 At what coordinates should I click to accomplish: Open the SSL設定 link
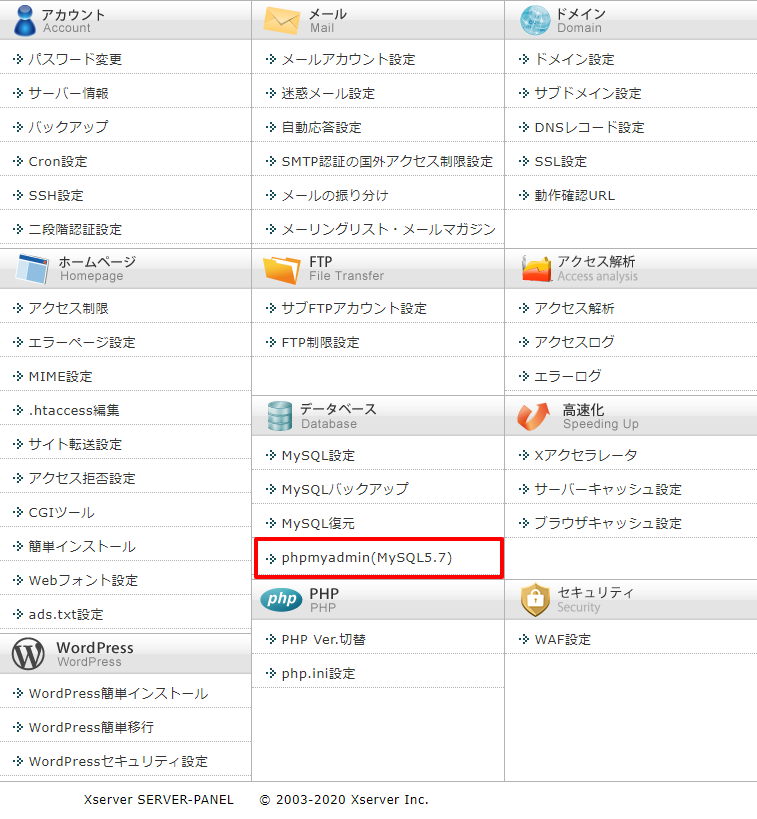561,161
